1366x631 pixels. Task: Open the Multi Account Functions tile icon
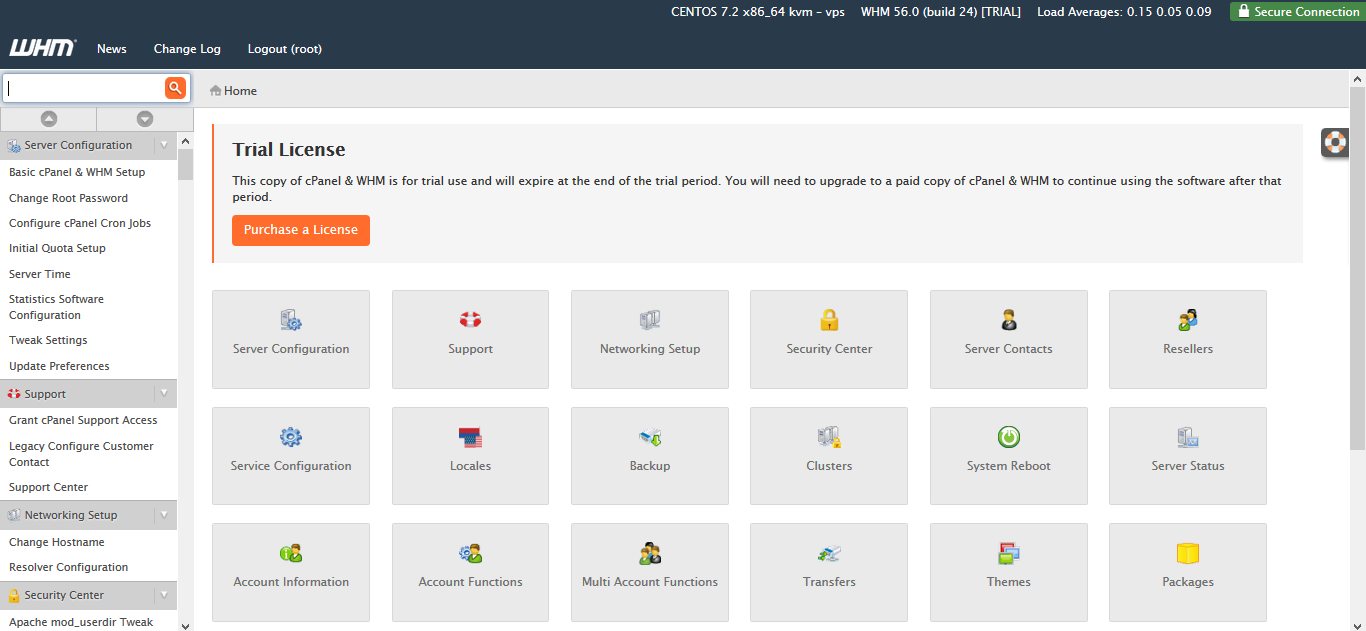pyautogui.click(x=650, y=553)
